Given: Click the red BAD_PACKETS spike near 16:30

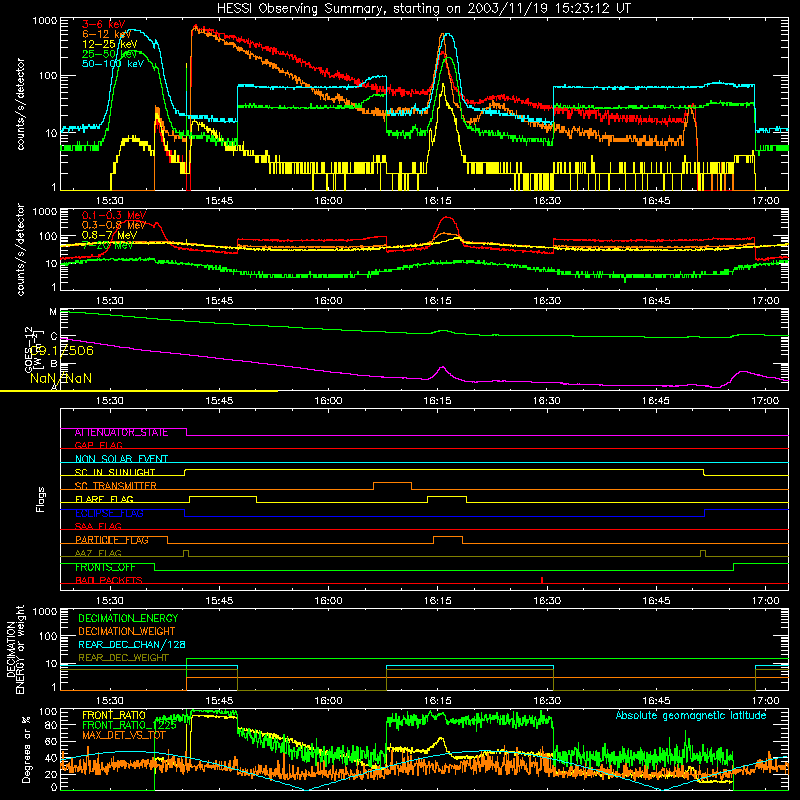Looking at the screenshot, I should pos(542,580).
